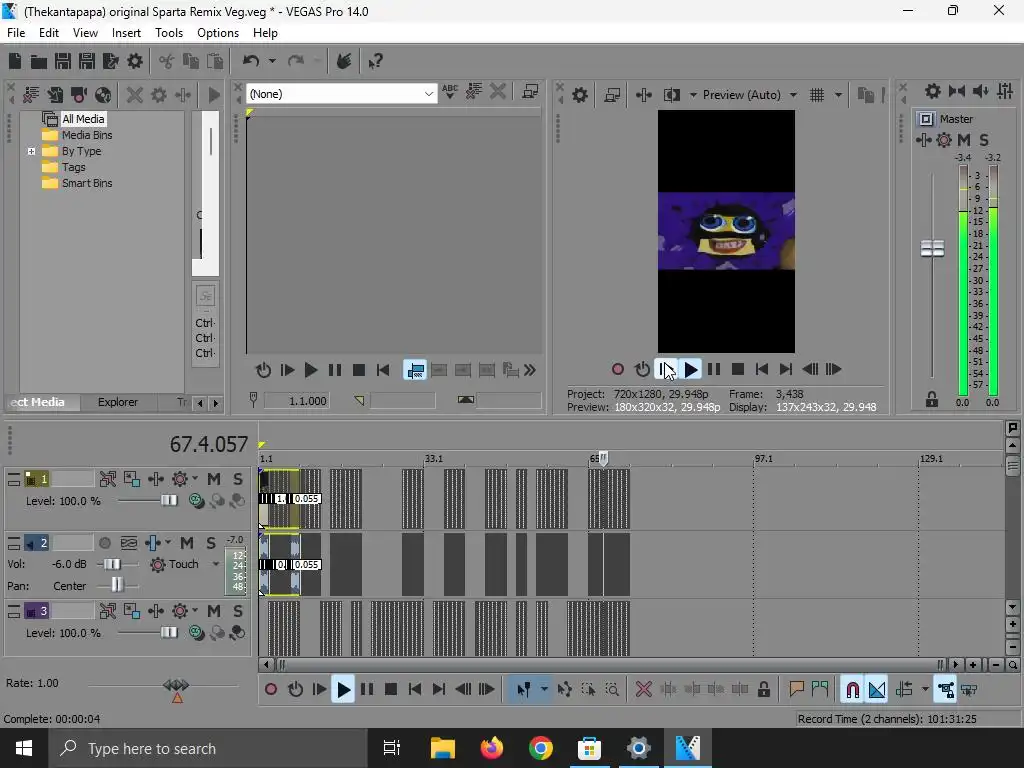Image resolution: width=1024 pixels, height=768 pixels.
Task: Open the Preview (Auto) quality dropdown
Action: coord(749,95)
